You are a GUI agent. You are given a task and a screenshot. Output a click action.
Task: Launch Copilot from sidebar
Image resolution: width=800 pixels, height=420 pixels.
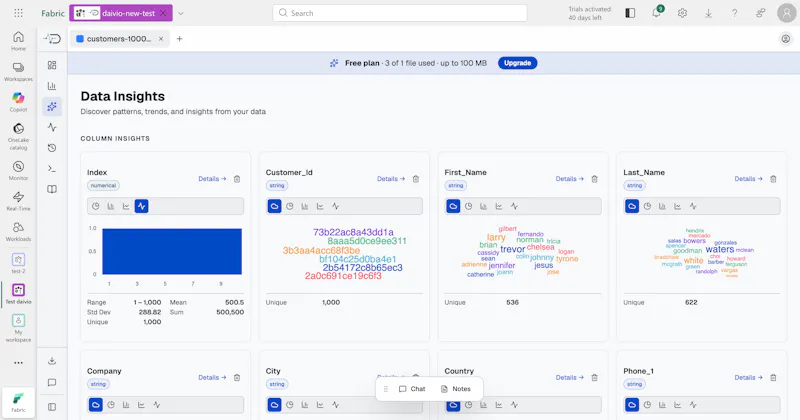pos(18,102)
